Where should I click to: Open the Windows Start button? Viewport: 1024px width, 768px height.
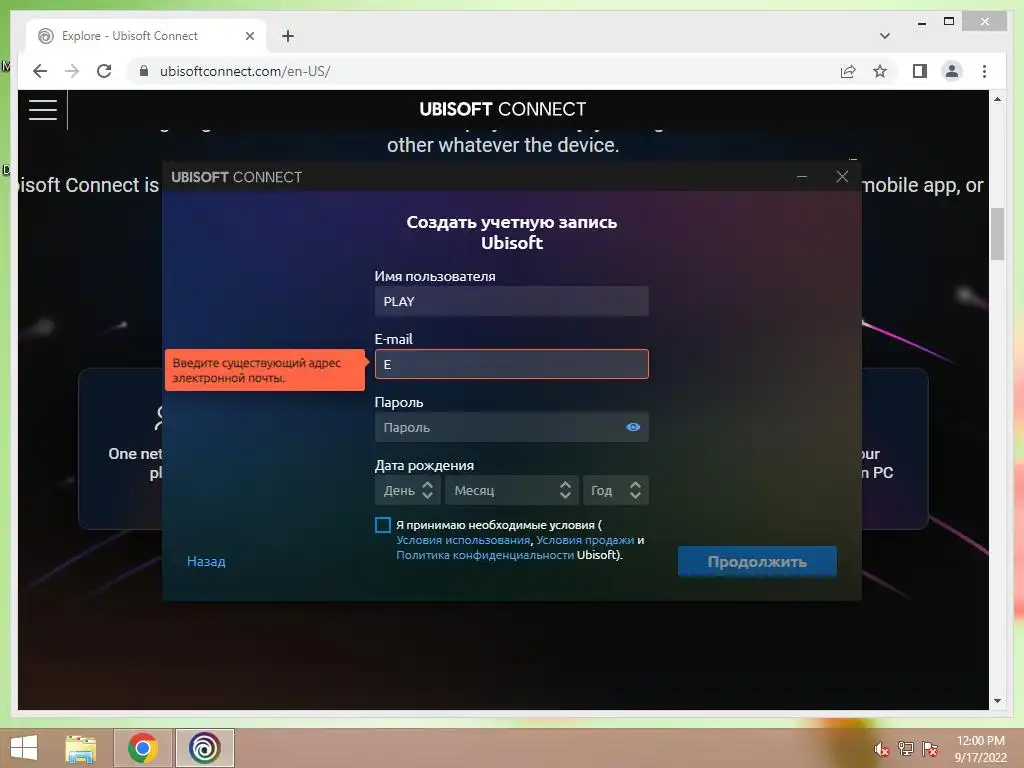(24, 748)
